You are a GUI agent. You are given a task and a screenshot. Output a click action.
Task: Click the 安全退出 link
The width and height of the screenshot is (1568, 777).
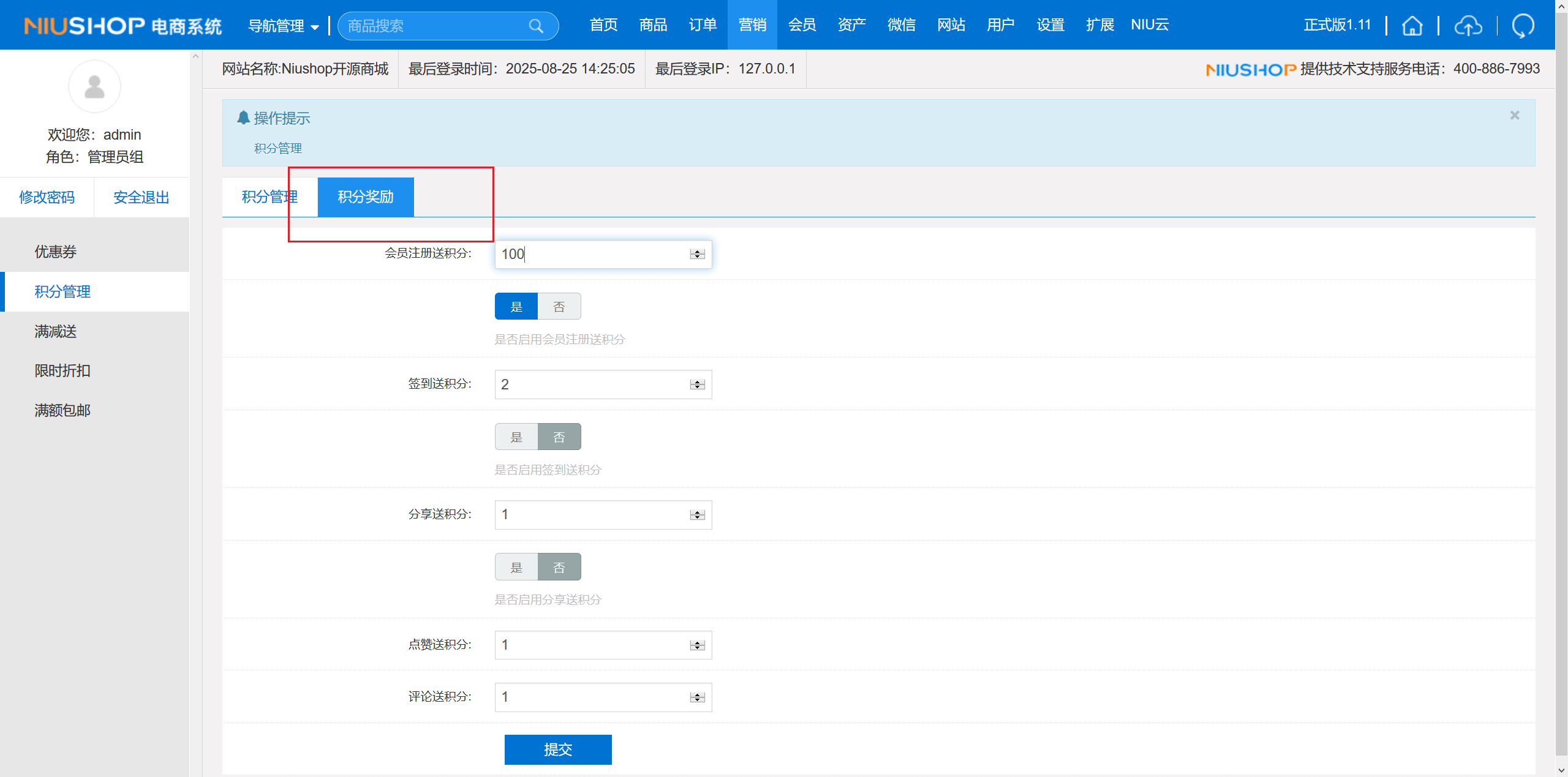click(x=141, y=197)
